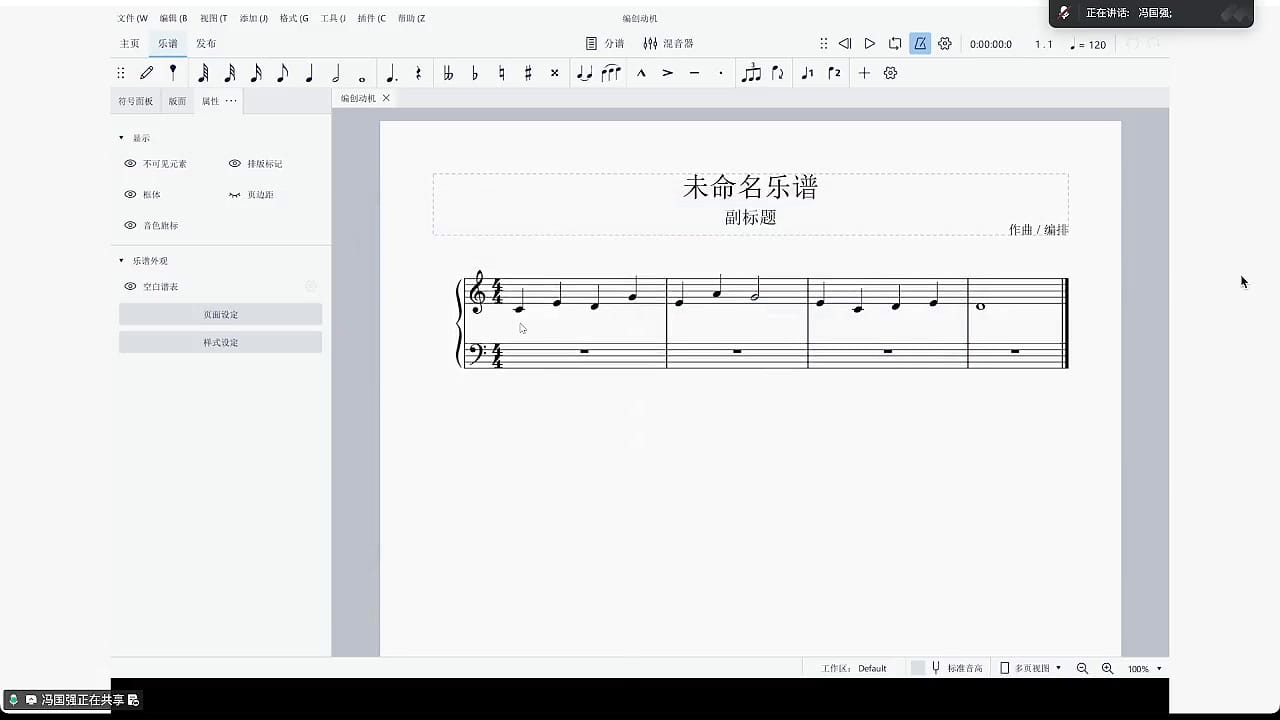Choose the quarter note duration
This screenshot has width=1280, height=720.
tap(309, 73)
